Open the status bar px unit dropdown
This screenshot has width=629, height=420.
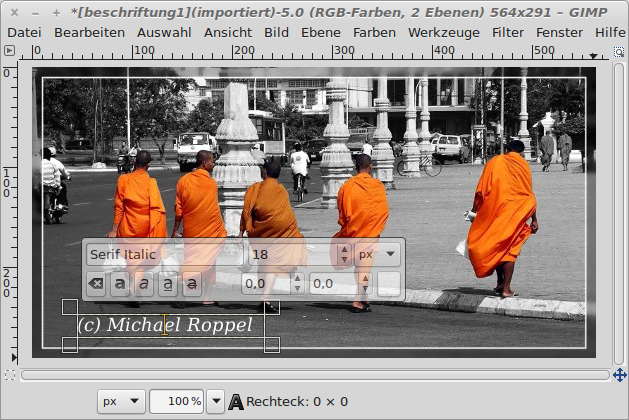coord(121,402)
